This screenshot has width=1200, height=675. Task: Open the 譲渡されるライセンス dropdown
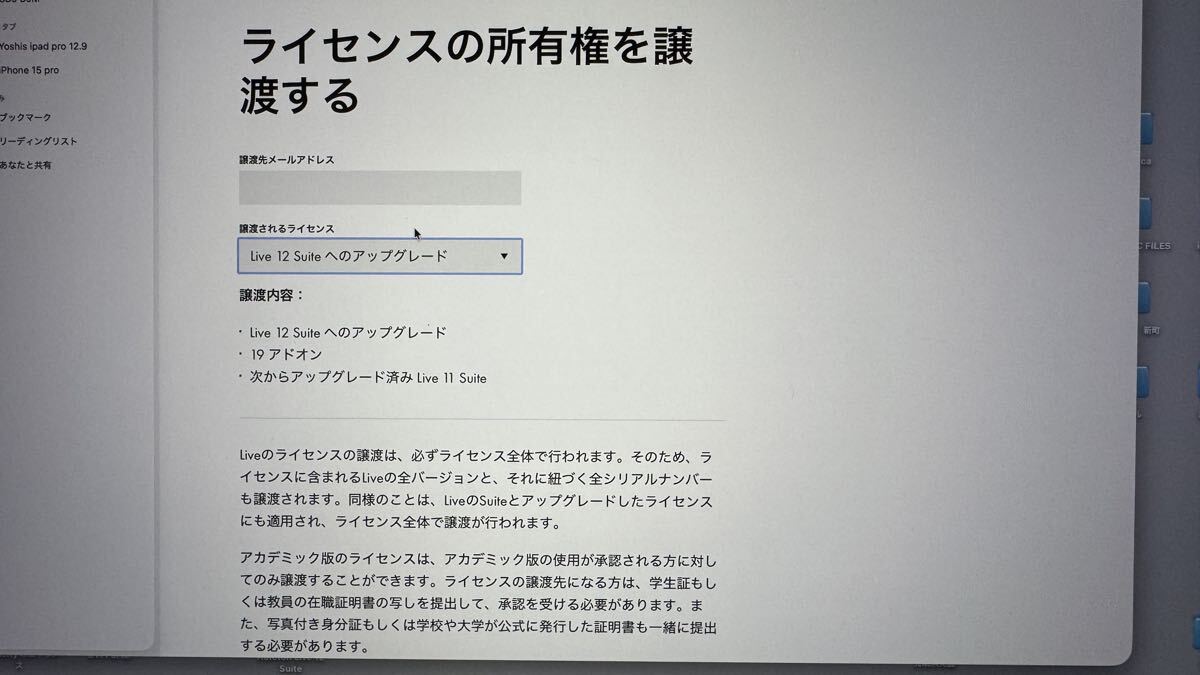pos(380,256)
